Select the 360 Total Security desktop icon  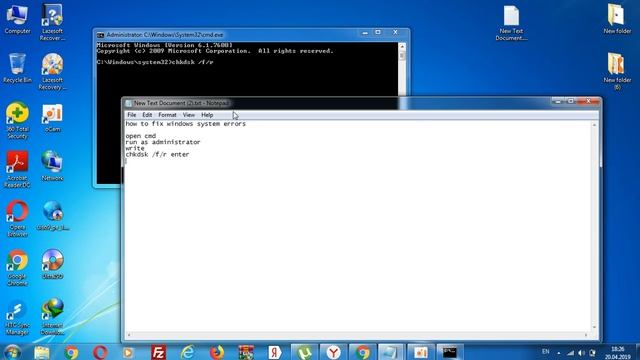click(17, 121)
